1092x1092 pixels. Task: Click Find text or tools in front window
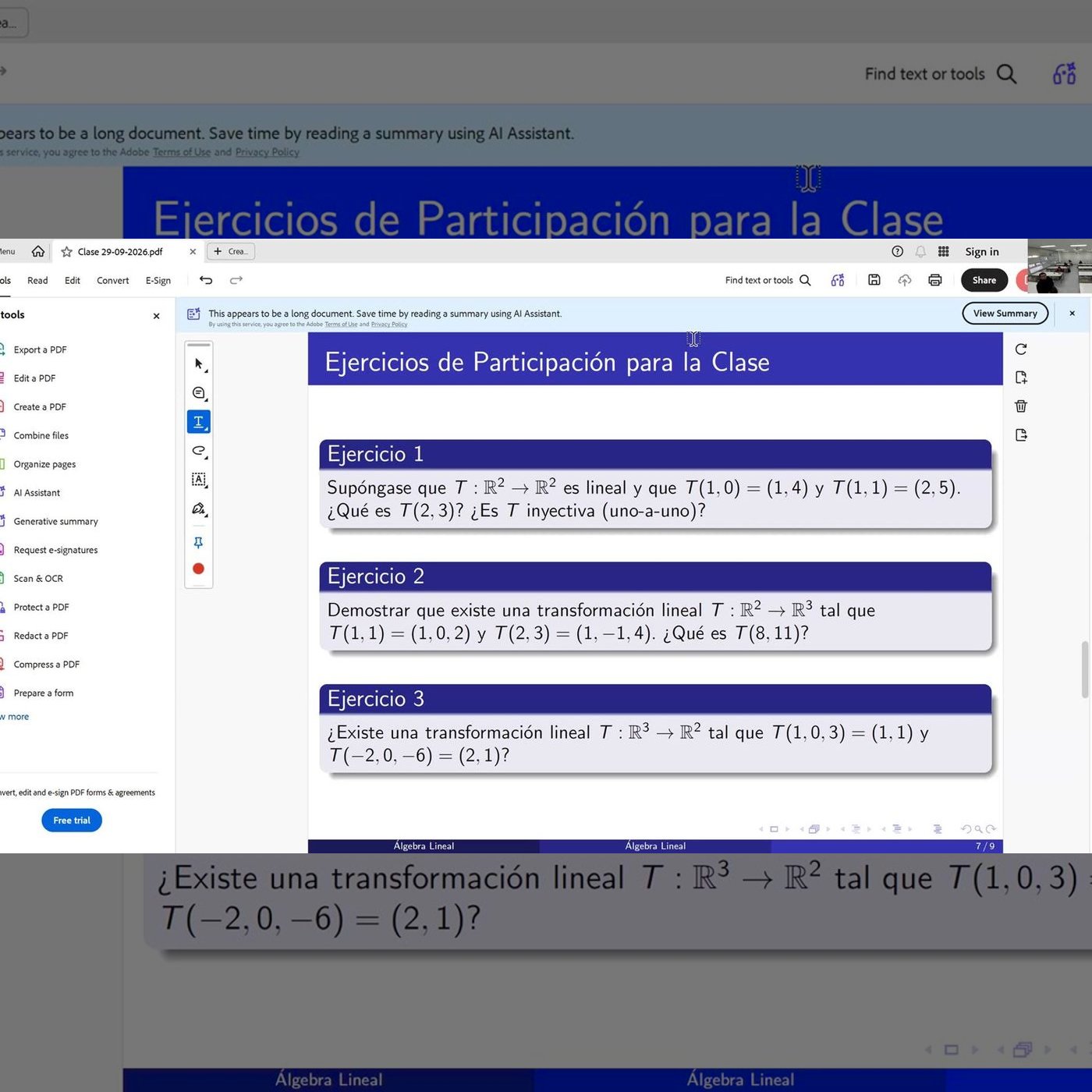pos(768,280)
